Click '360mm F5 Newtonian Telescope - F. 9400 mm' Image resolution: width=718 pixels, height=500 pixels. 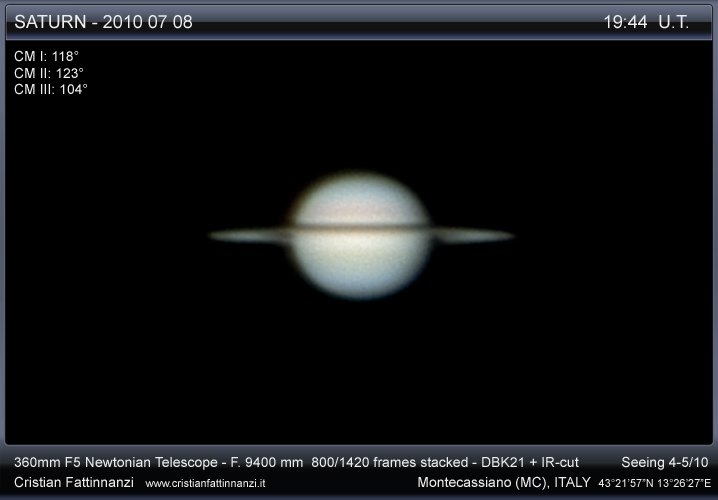tap(158, 462)
